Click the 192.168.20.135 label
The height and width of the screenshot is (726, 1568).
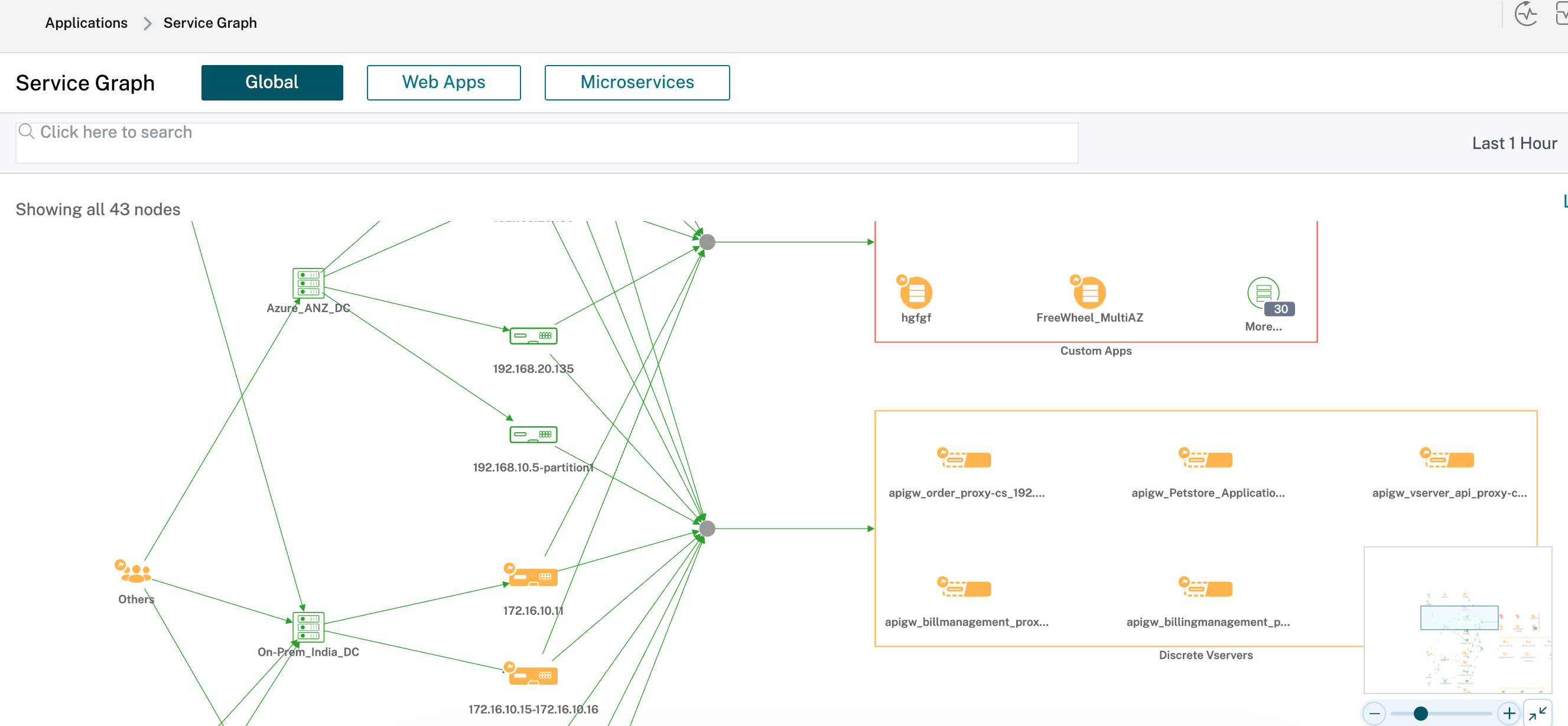[533, 369]
